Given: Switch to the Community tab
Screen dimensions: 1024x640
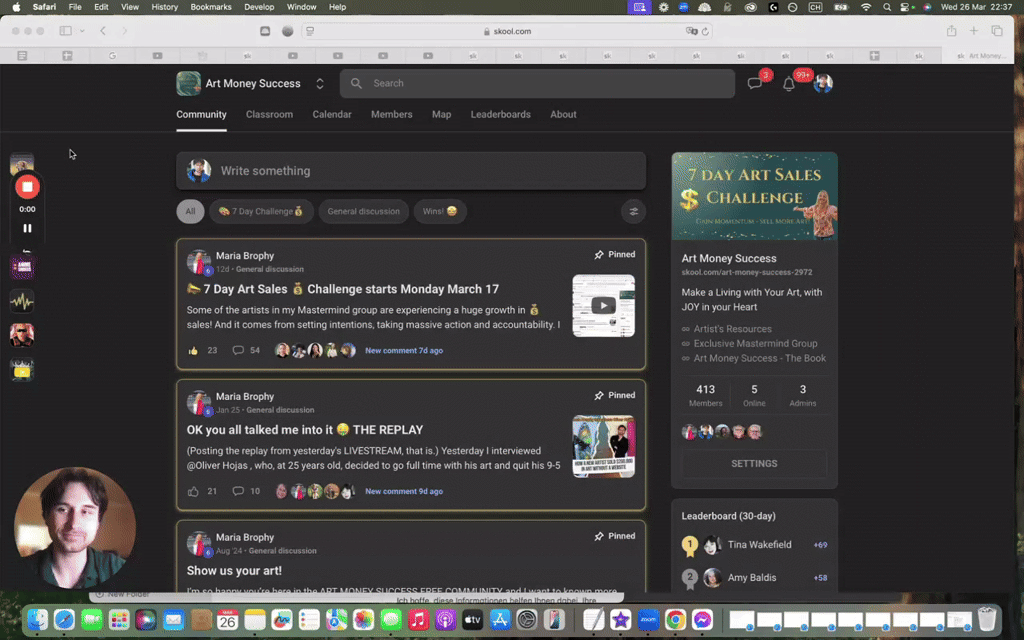Looking at the screenshot, I should tap(201, 114).
